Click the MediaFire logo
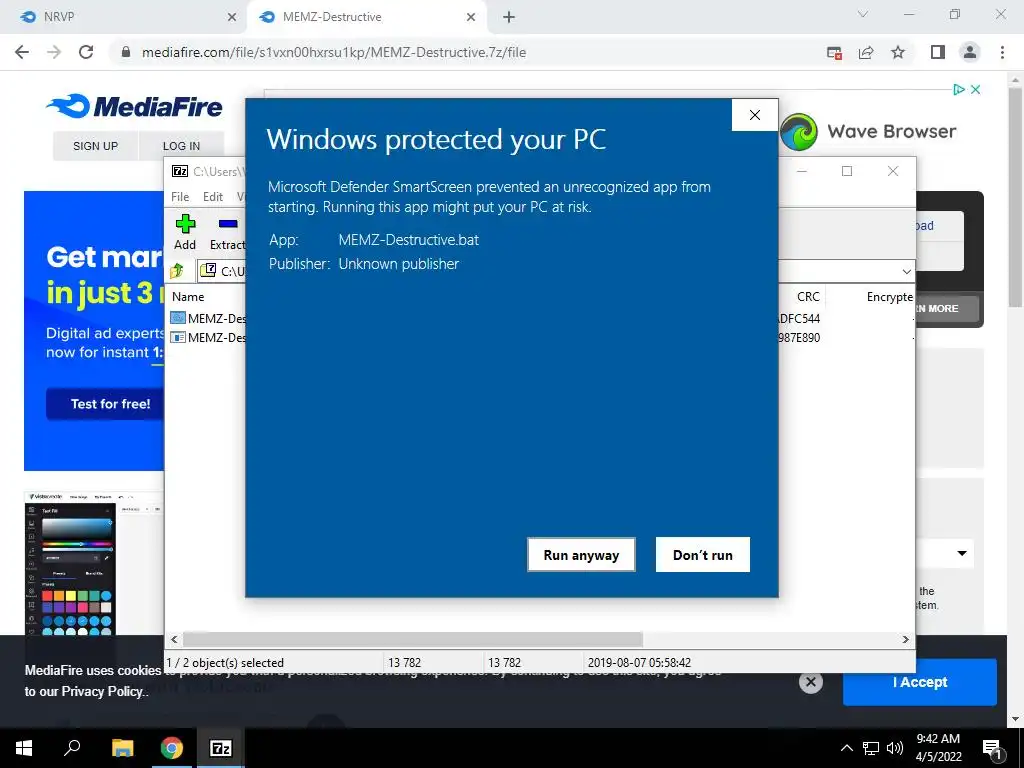The height and width of the screenshot is (768, 1024). [x=135, y=106]
